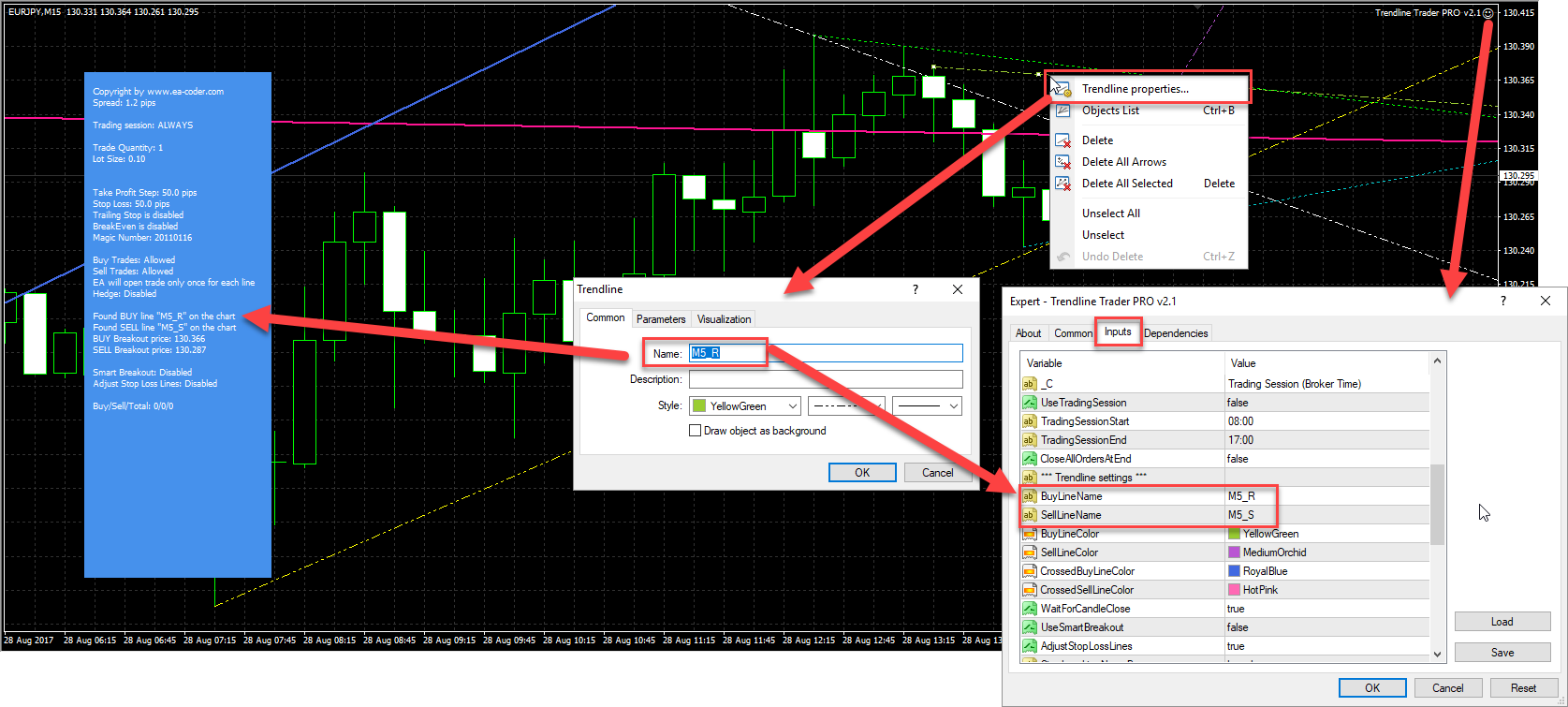Click the green icon beside UseTradingSession
This screenshot has height=707, width=1568.
tap(1030, 403)
